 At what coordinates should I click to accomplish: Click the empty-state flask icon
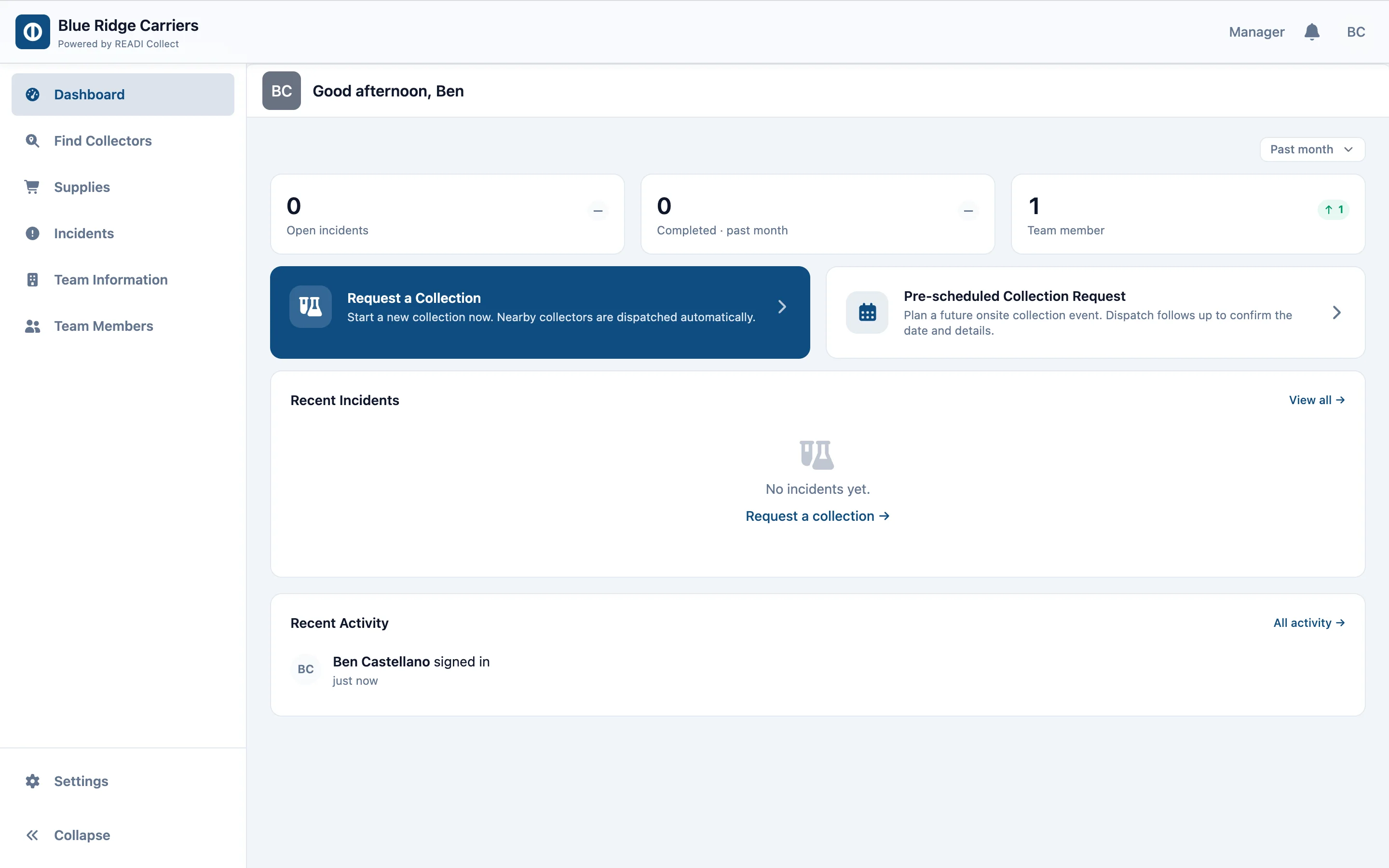817,455
